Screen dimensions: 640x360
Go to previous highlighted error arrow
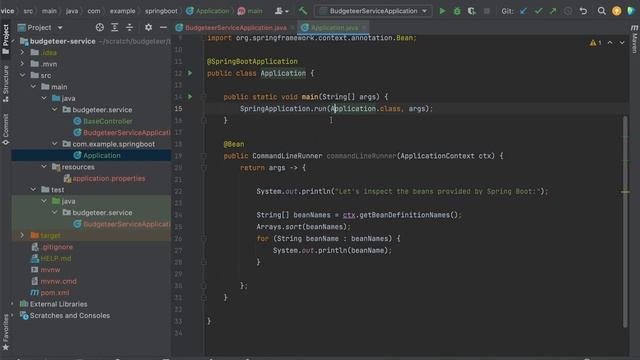[x=610, y=42]
